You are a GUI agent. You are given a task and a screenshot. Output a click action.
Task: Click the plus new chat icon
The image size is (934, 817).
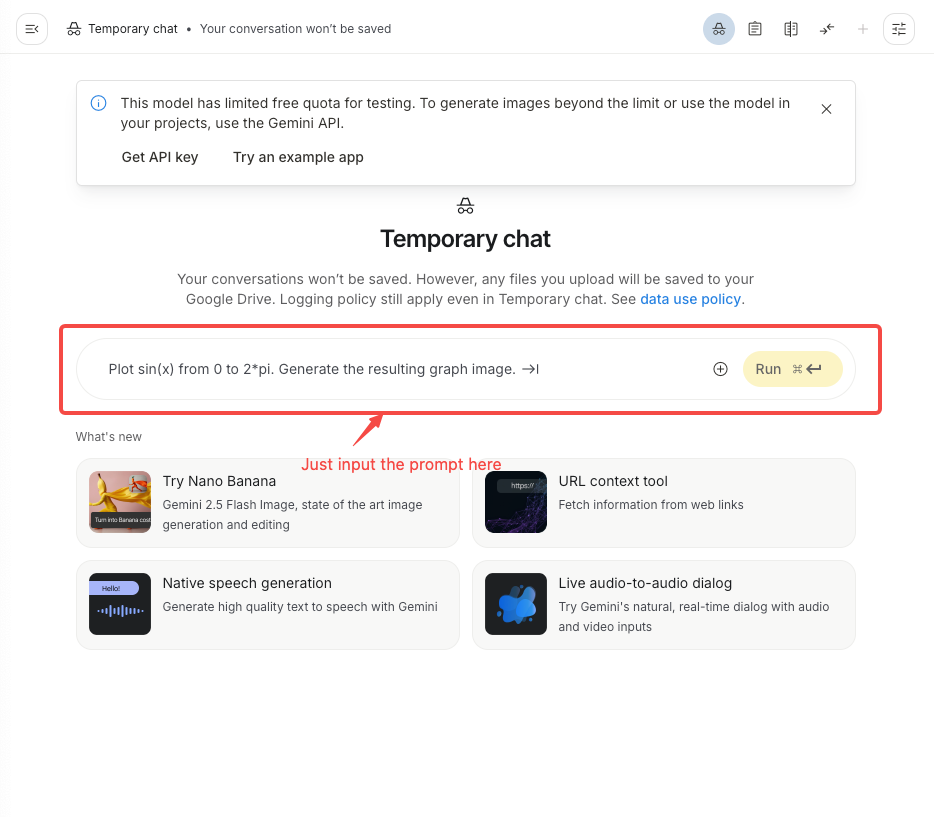point(863,29)
